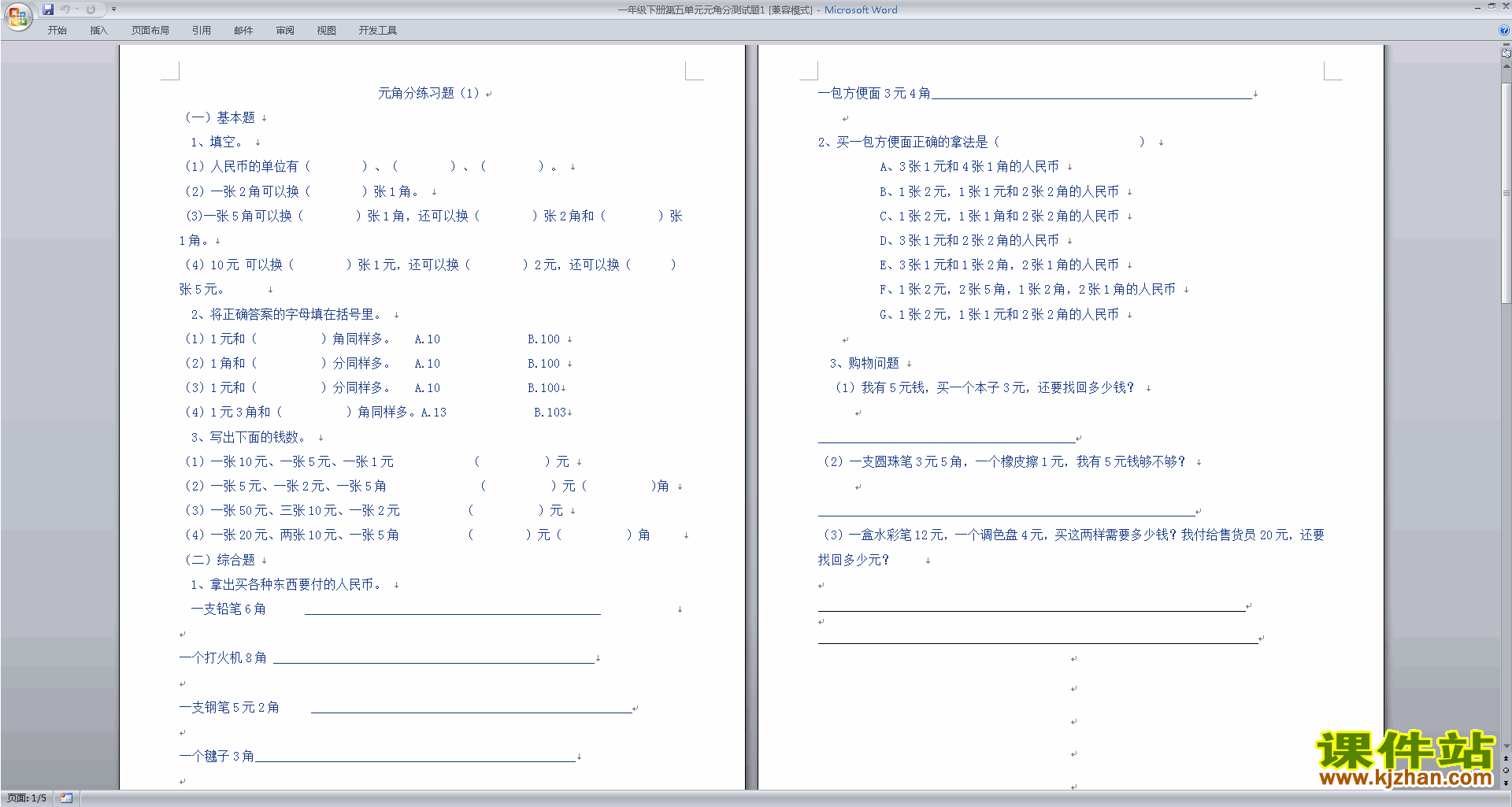The image size is (1512, 807).
Task: Click the vertical scrollbar up arrow
Action: tap(1506, 66)
